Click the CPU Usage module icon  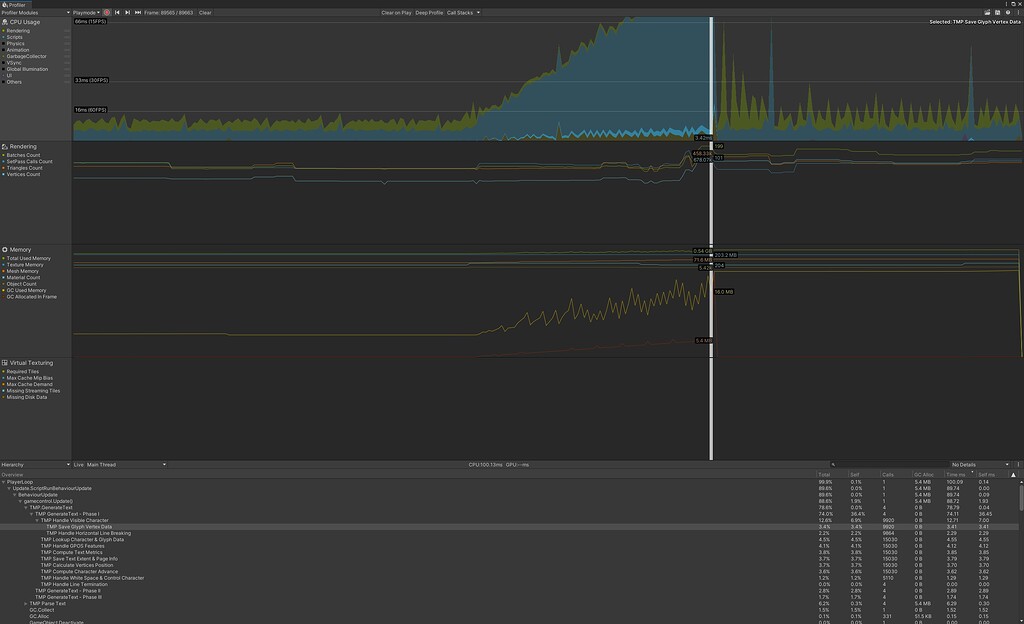click(x=5, y=22)
